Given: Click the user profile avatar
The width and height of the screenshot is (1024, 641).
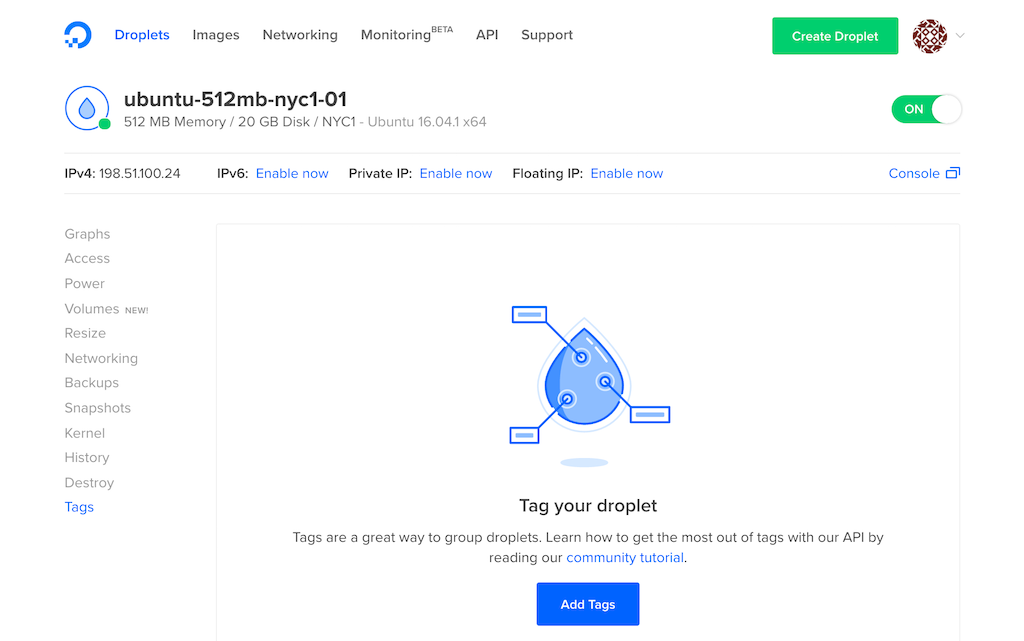Looking at the screenshot, I should (x=929, y=35).
